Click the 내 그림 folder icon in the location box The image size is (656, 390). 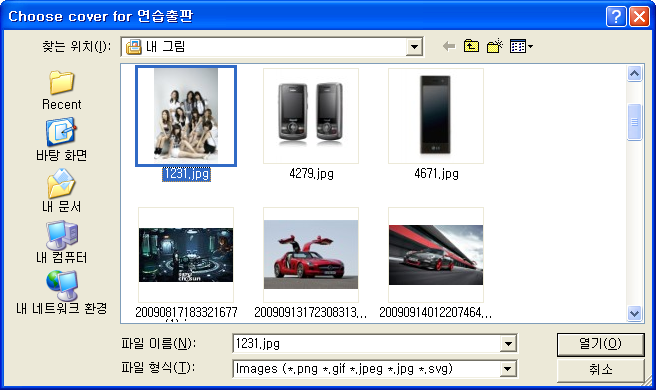134,46
